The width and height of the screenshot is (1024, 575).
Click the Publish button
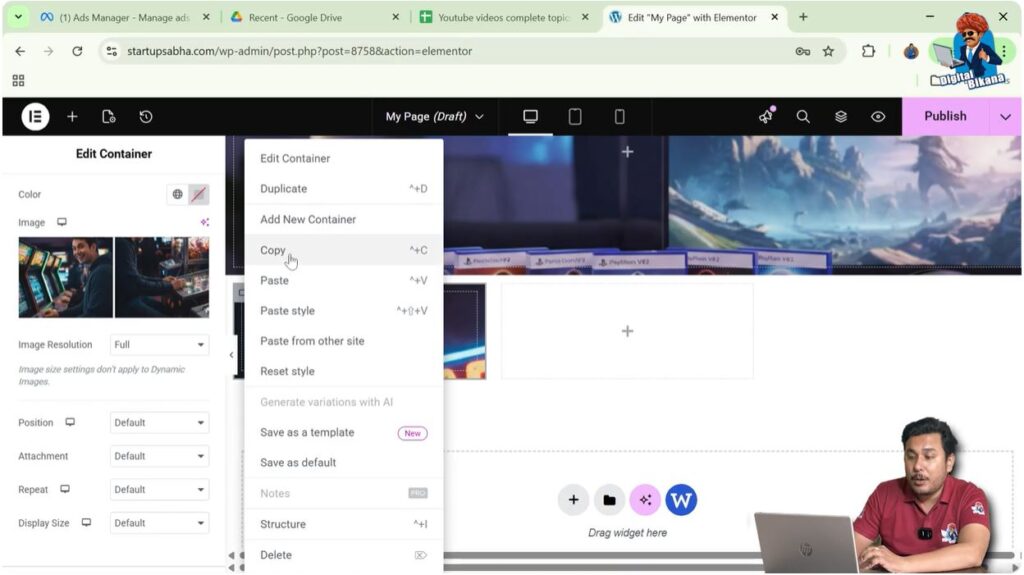click(945, 116)
